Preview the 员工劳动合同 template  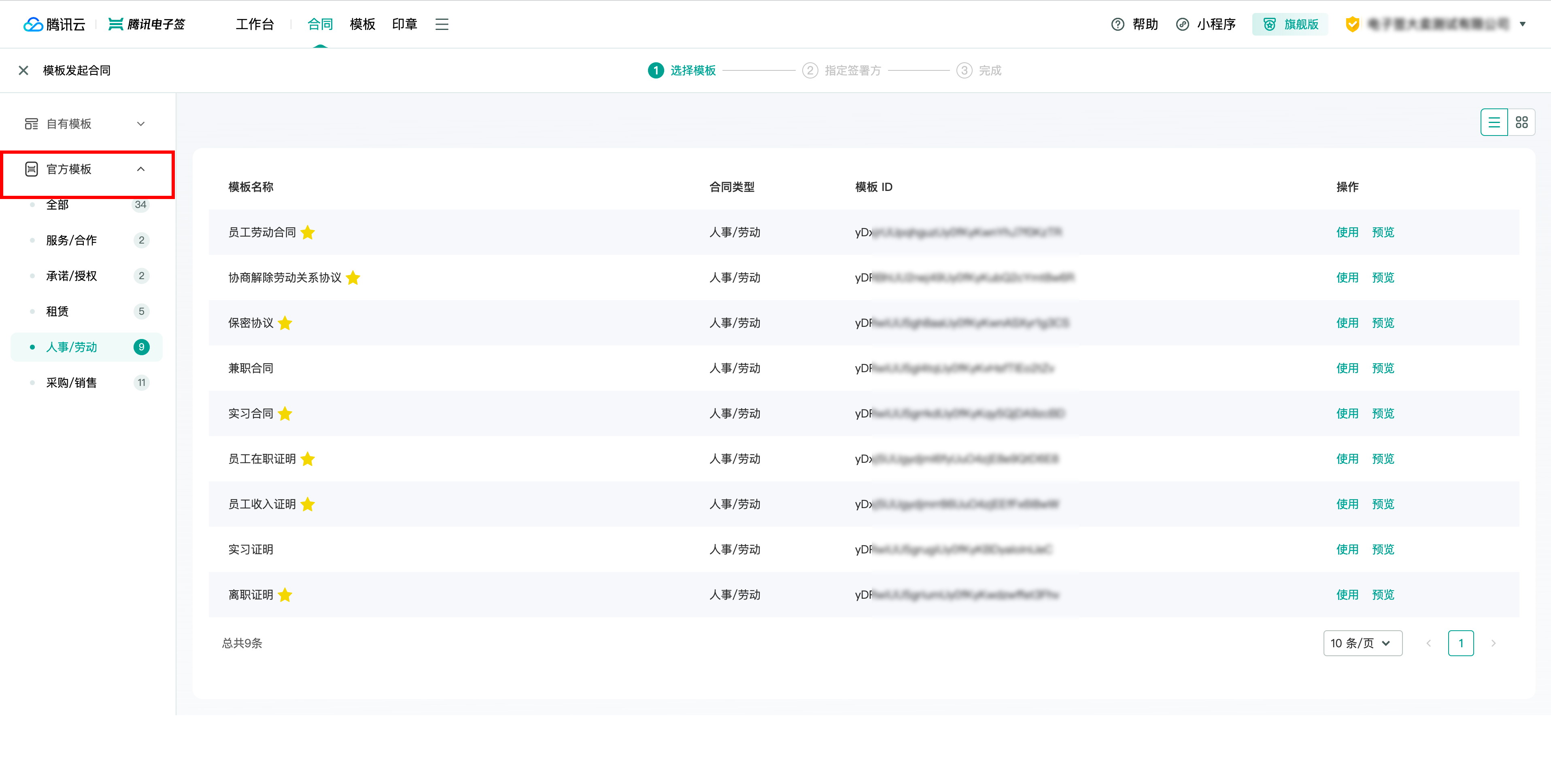pyautogui.click(x=1383, y=232)
